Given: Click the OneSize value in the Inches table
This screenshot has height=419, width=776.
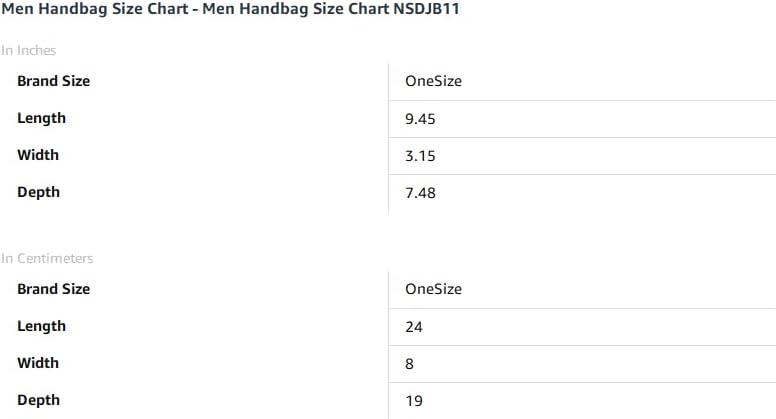Looking at the screenshot, I should 433,81.
